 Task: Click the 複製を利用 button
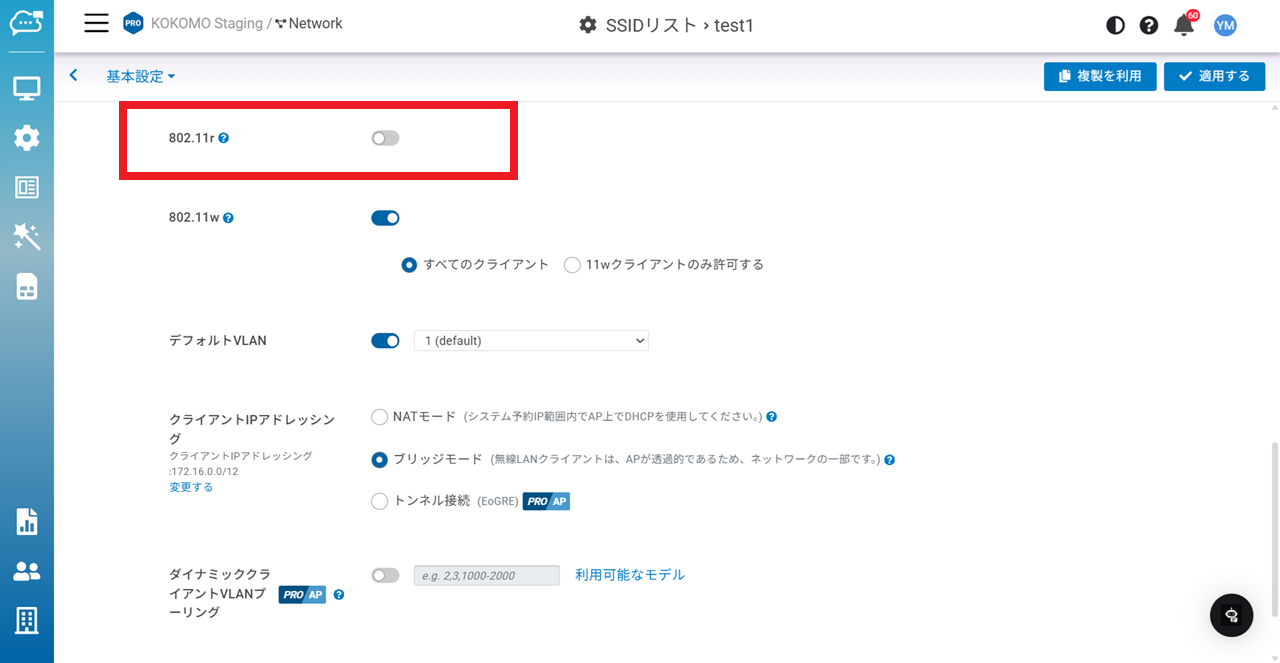click(x=1100, y=77)
